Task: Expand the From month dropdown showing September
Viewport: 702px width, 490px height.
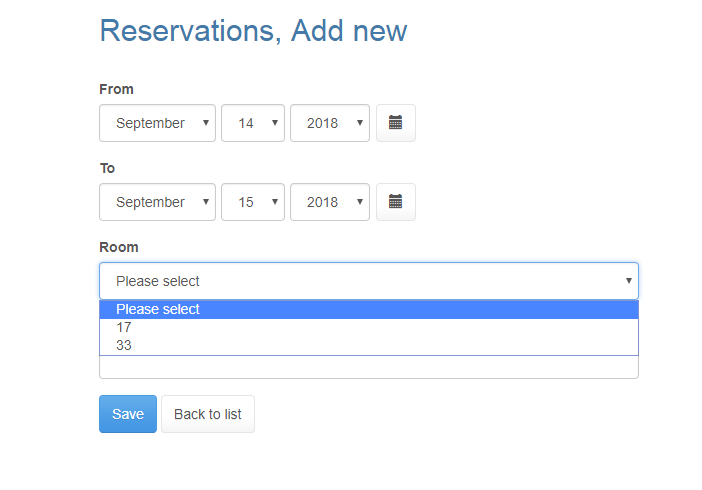Action: pyautogui.click(x=157, y=123)
